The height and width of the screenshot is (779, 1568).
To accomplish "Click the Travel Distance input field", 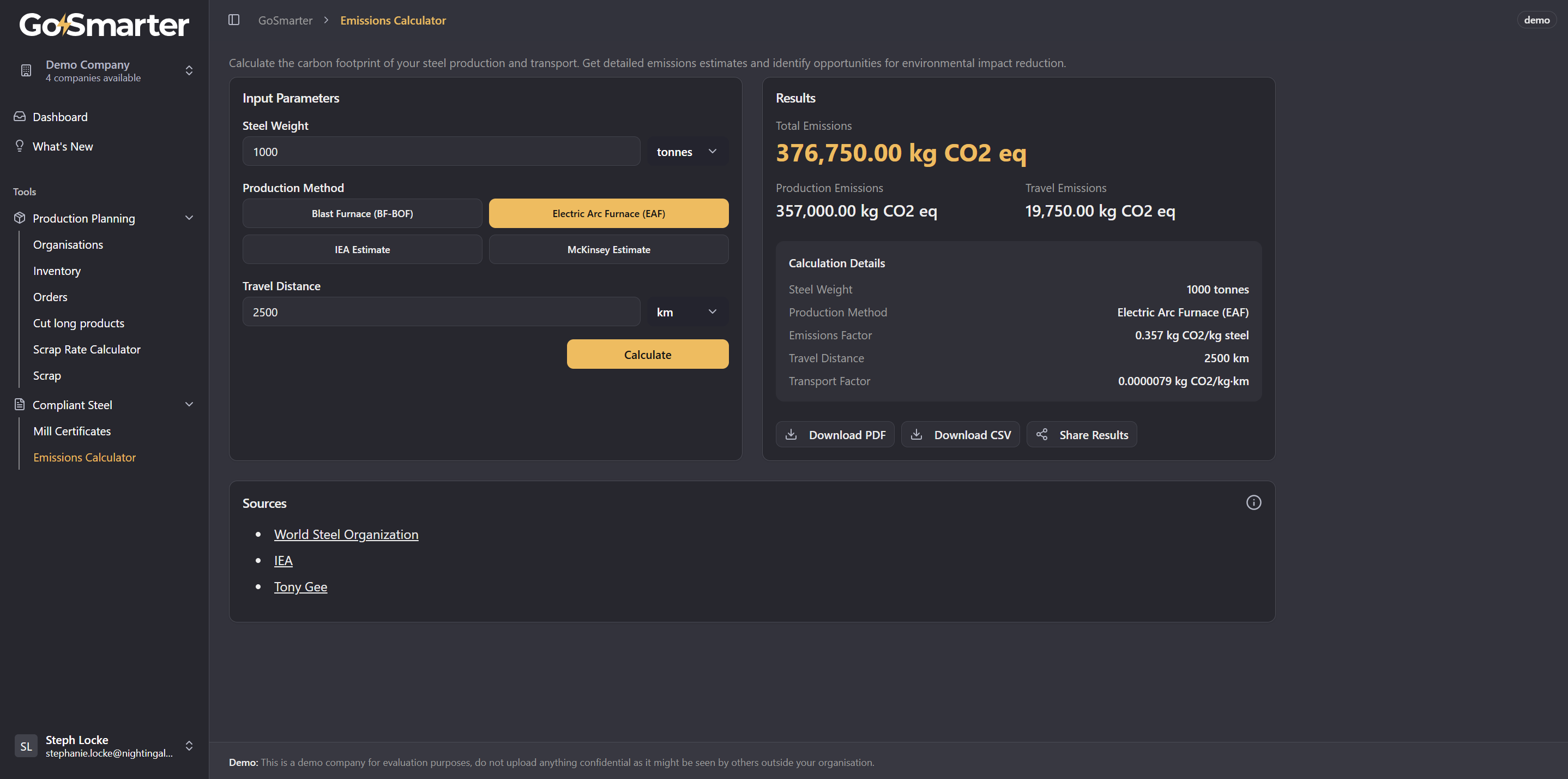I will 441,312.
